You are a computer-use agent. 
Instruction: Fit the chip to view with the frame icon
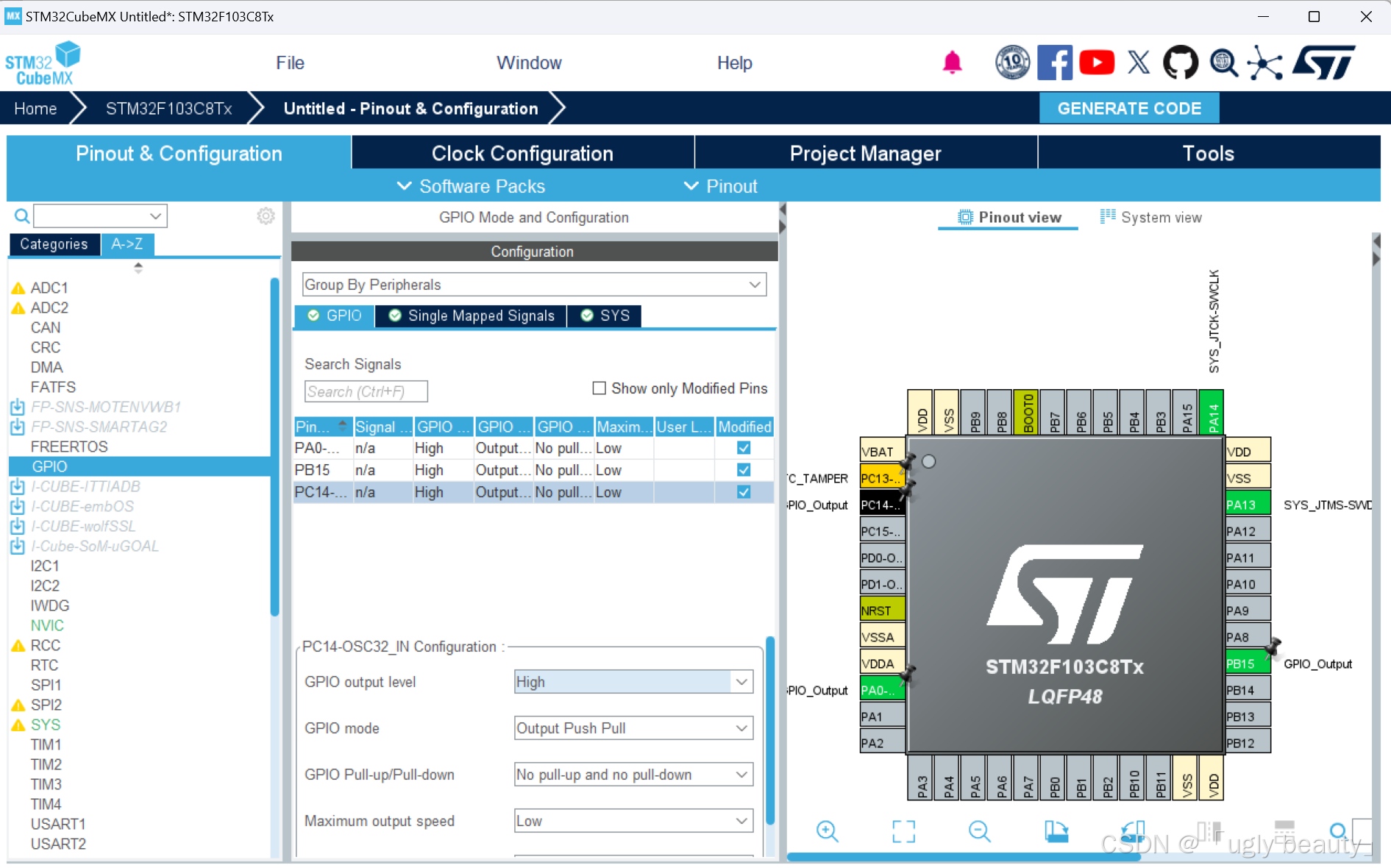point(903,831)
